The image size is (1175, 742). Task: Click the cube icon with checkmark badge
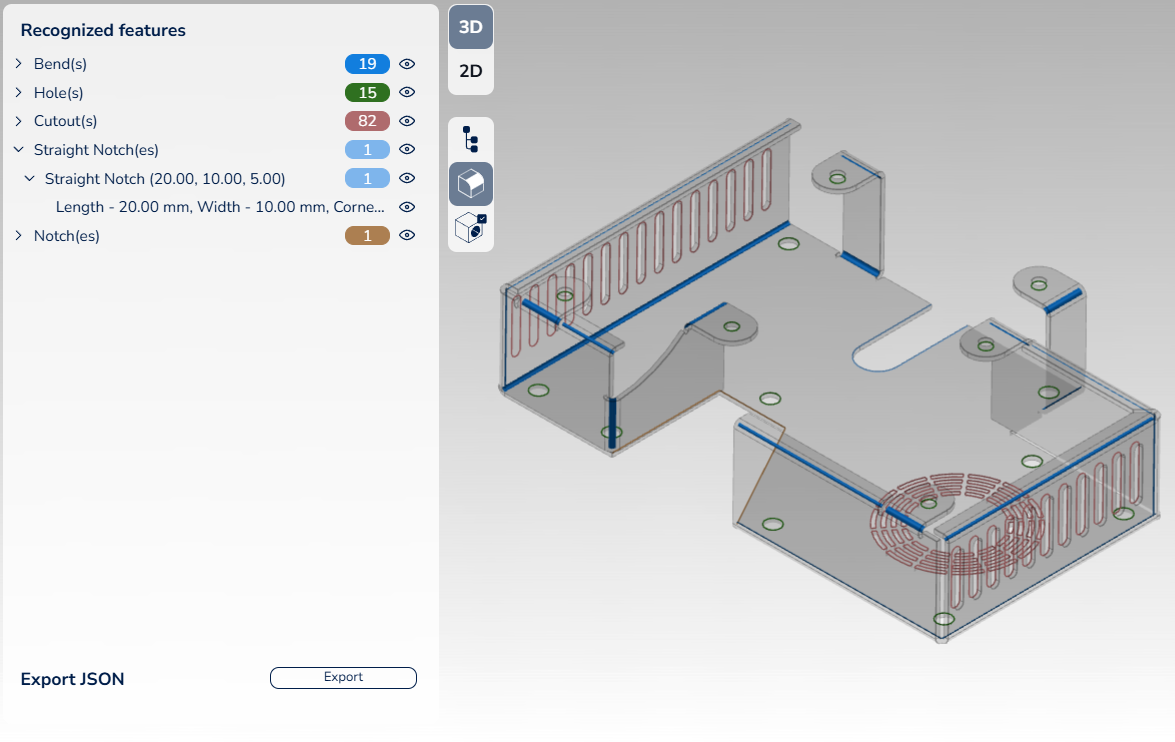click(470, 229)
